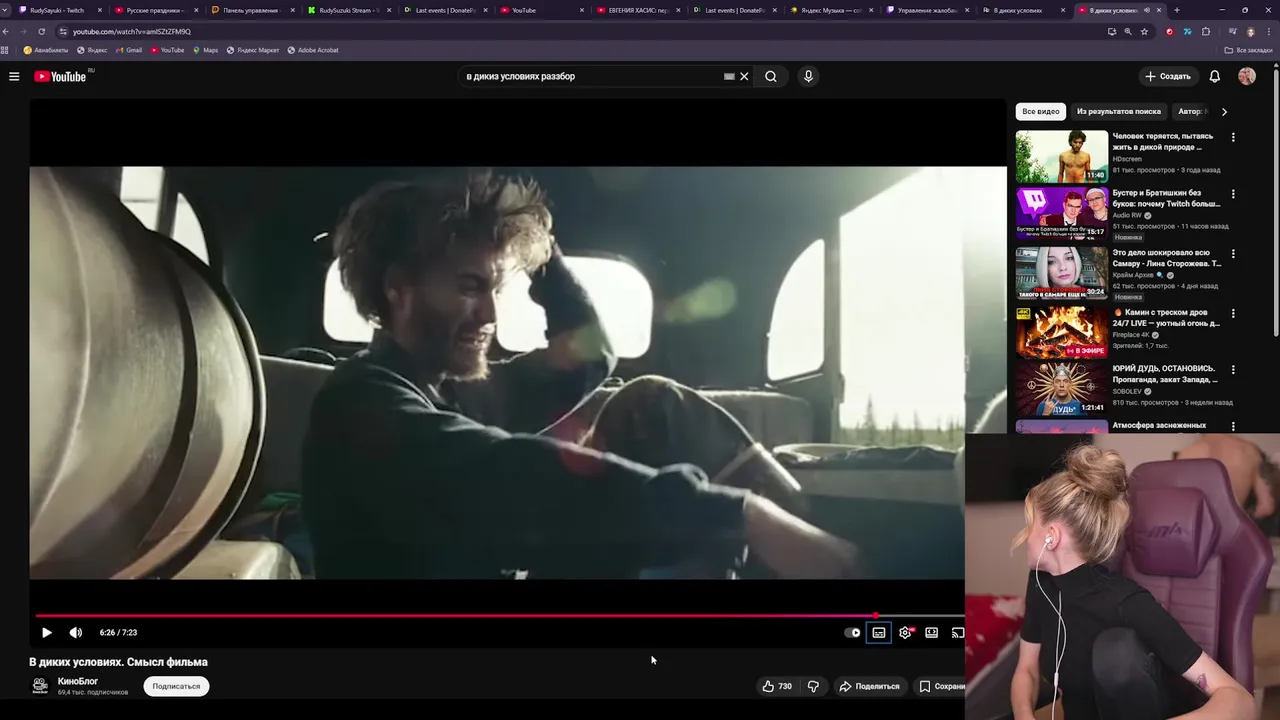
Task: Open a new browser tab
Action: click(x=1176, y=10)
